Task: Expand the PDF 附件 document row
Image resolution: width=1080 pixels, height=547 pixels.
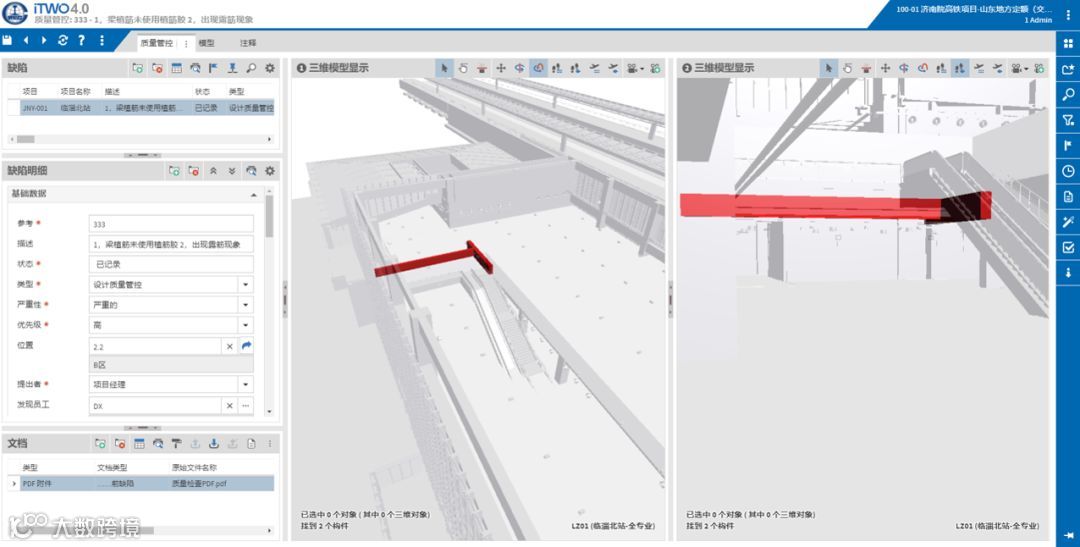Action: coord(14,484)
